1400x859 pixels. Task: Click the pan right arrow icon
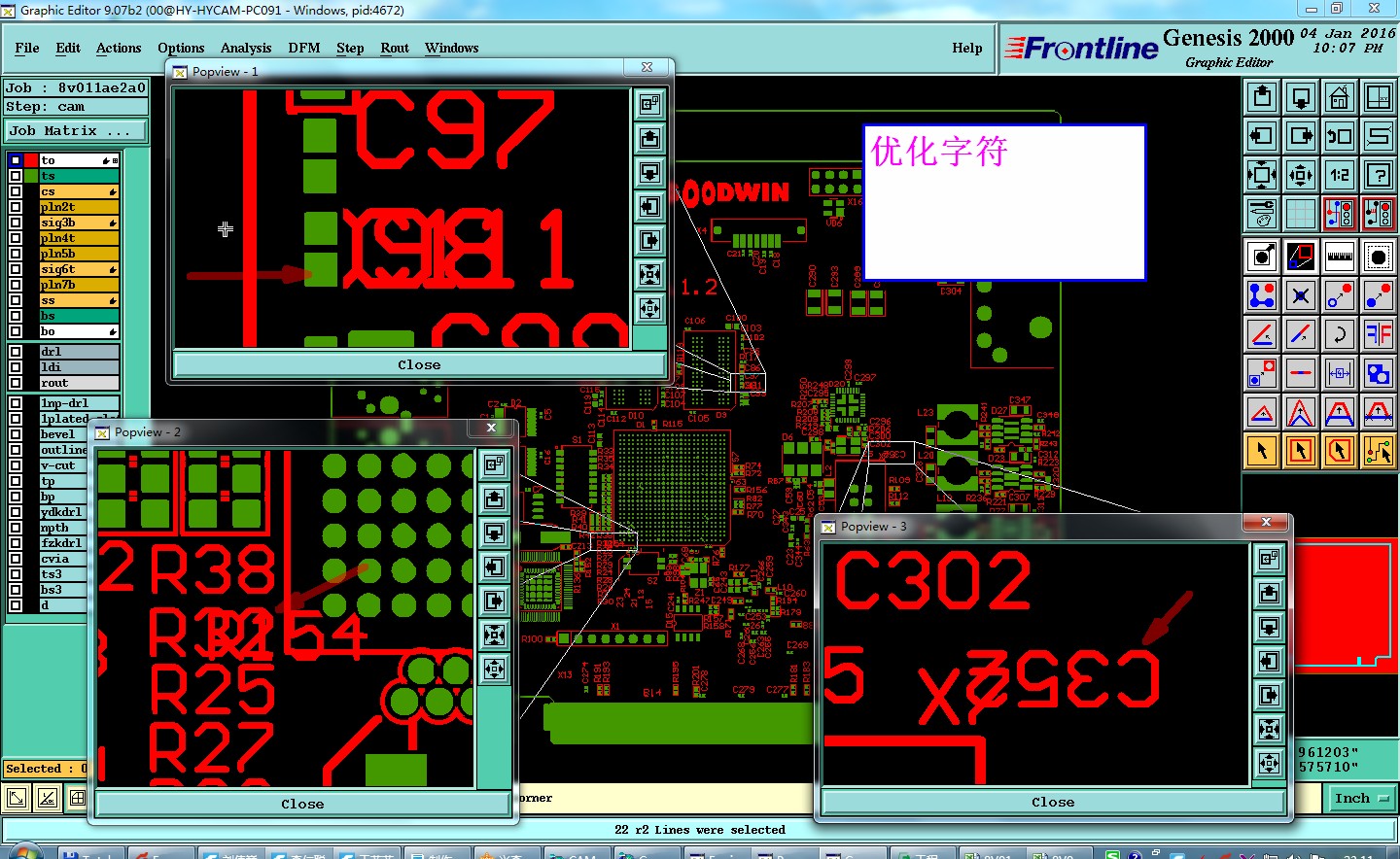(x=1301, y=136)
